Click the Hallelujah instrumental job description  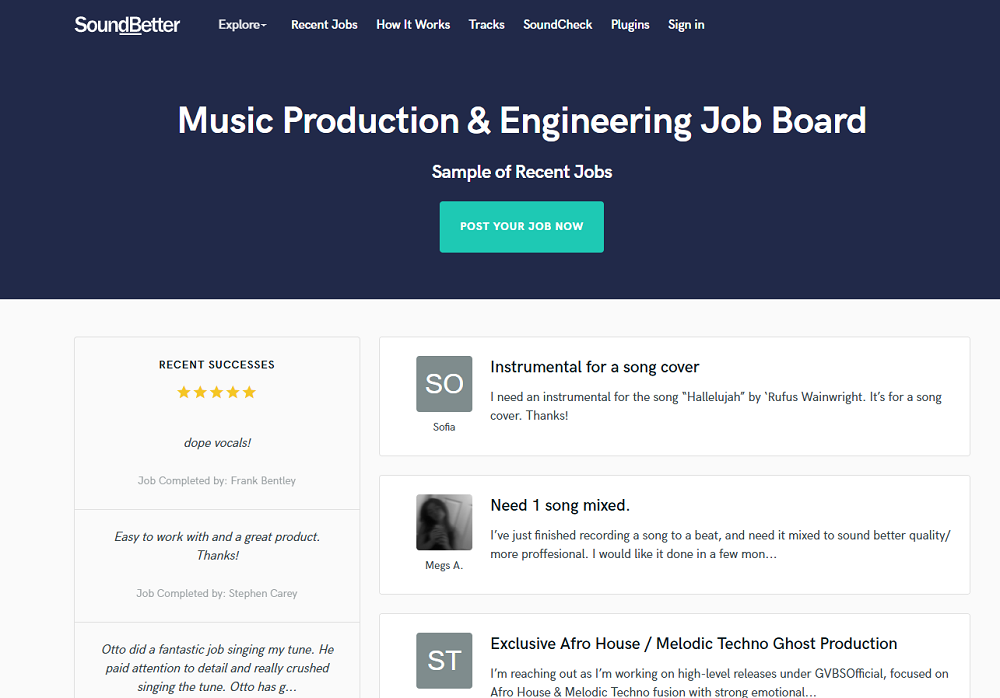(x=716, y=406)
